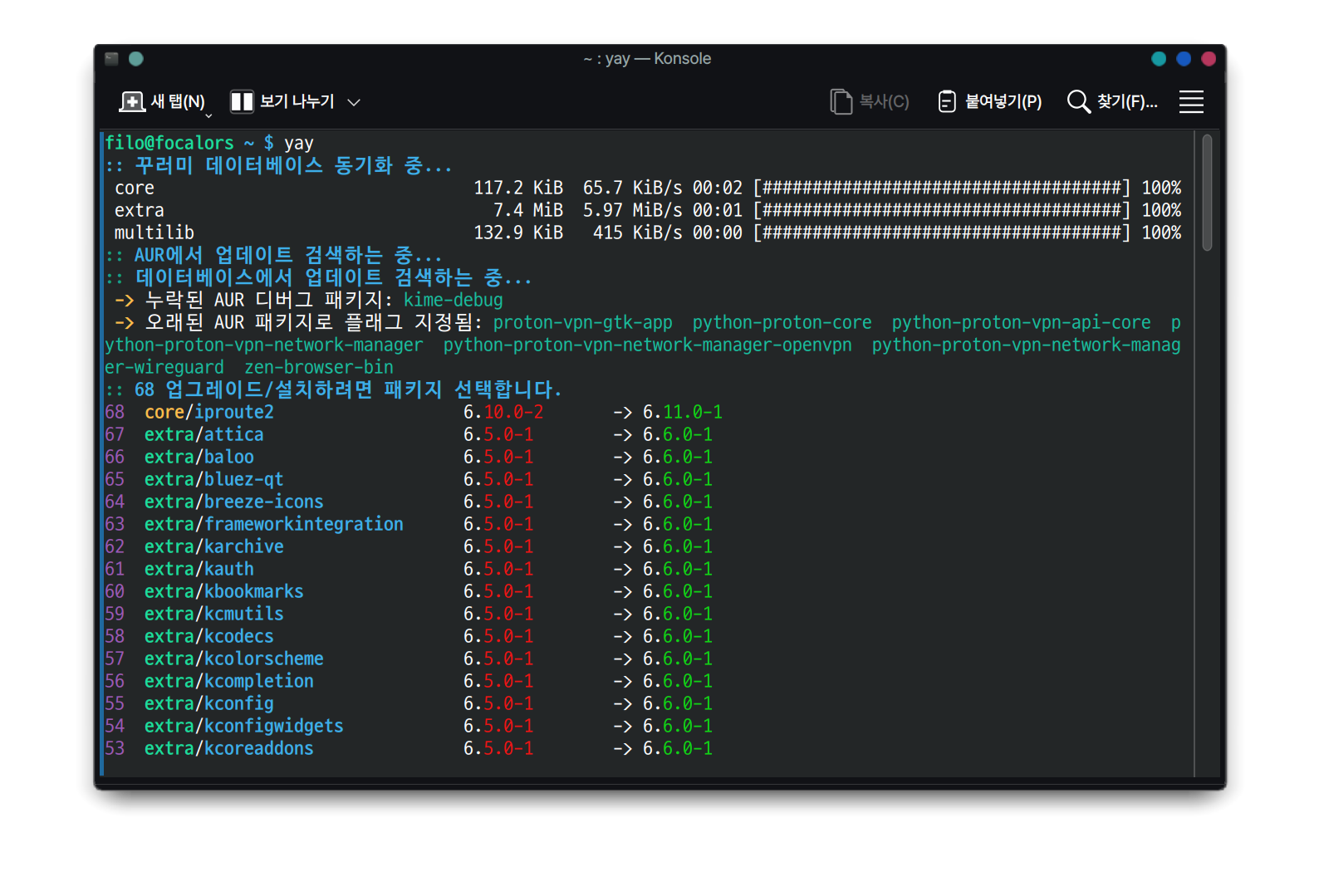
Task: Click the extra/kcodecs row
Action: click(x=409, y=636)
